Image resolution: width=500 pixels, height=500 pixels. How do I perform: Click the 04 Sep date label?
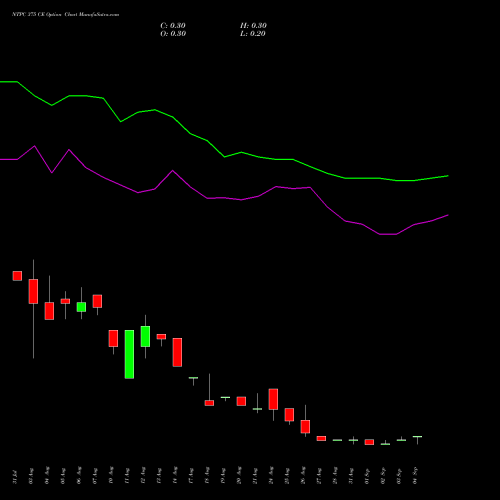tap(415, 476)
